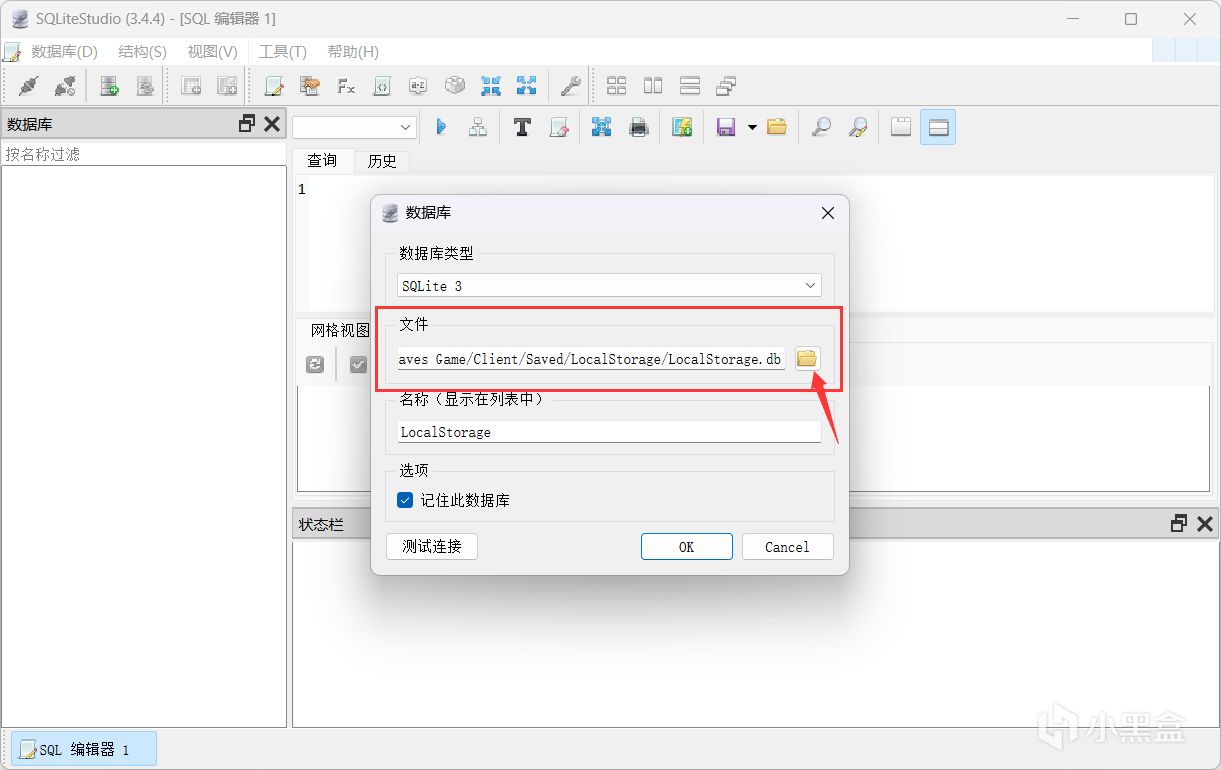The width and height of the screenshot is (1221, 770).
Task: Clear execution history eraser icon
Action: (x=559, y=127)
